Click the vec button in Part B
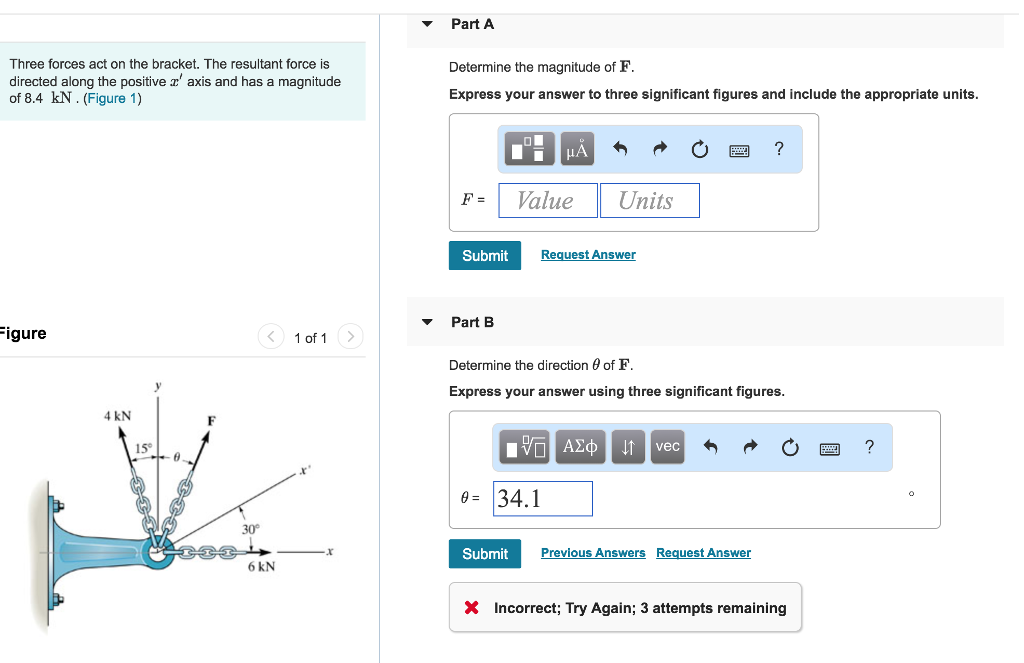Viewport: 1024px width, 663px height. coord(668,447)
